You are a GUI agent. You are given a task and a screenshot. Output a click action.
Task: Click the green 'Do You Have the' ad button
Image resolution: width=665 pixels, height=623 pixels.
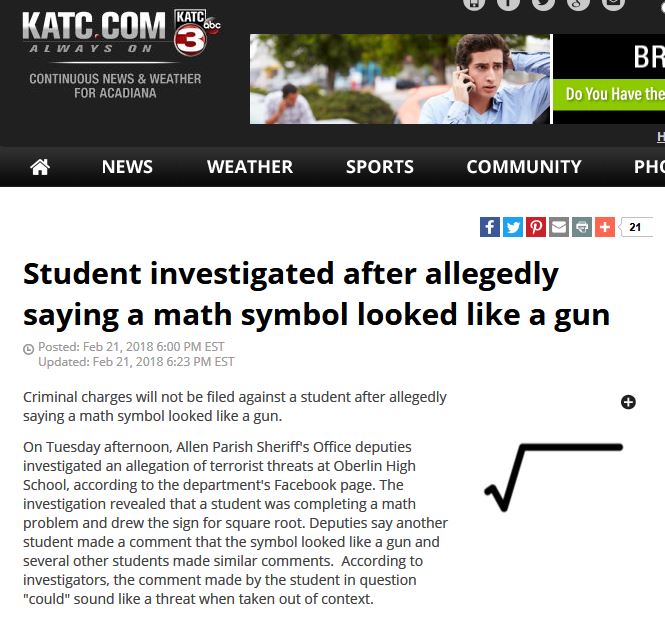tap(609, 94)
